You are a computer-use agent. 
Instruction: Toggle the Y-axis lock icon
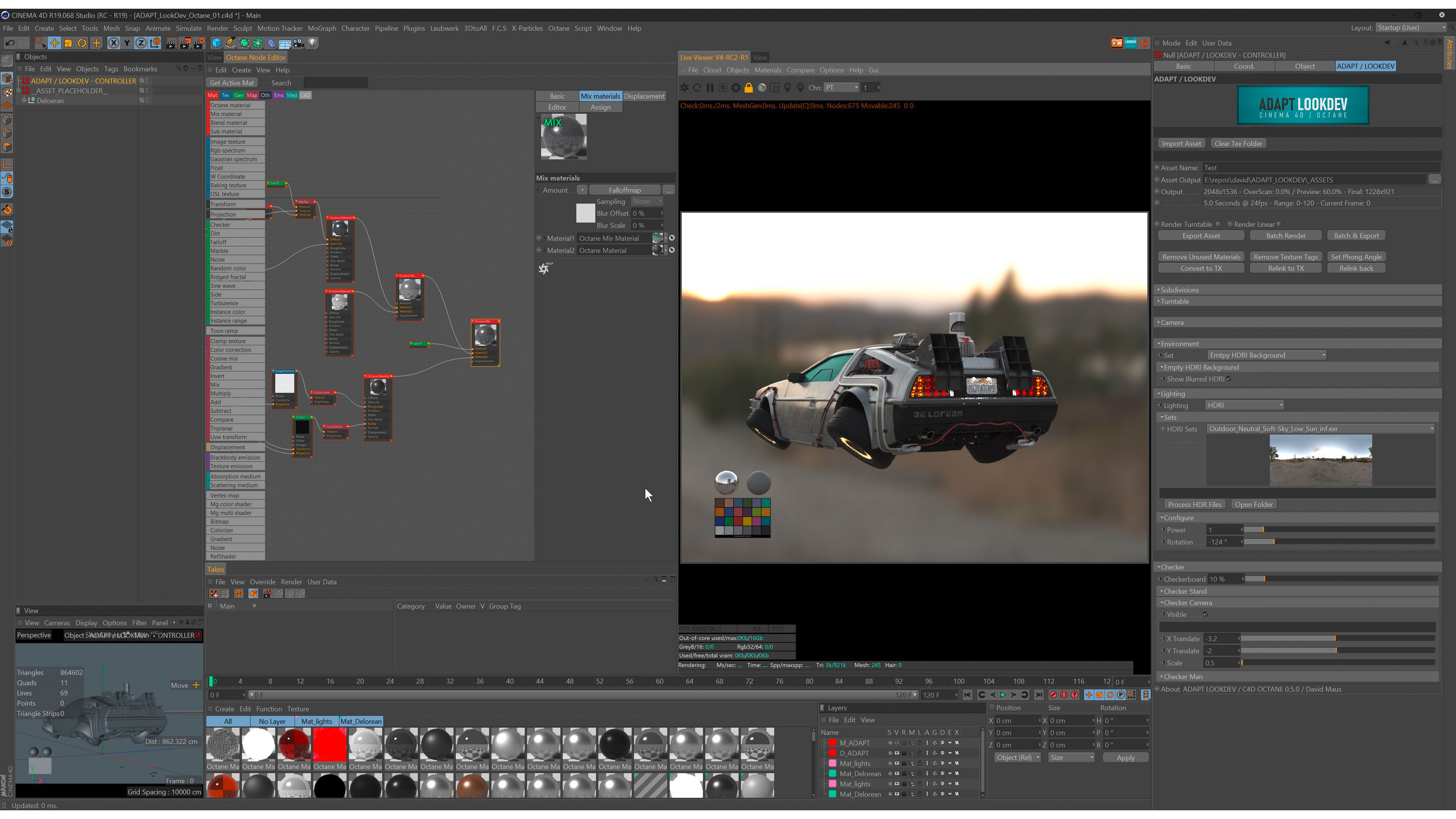(x=127, y=43)
